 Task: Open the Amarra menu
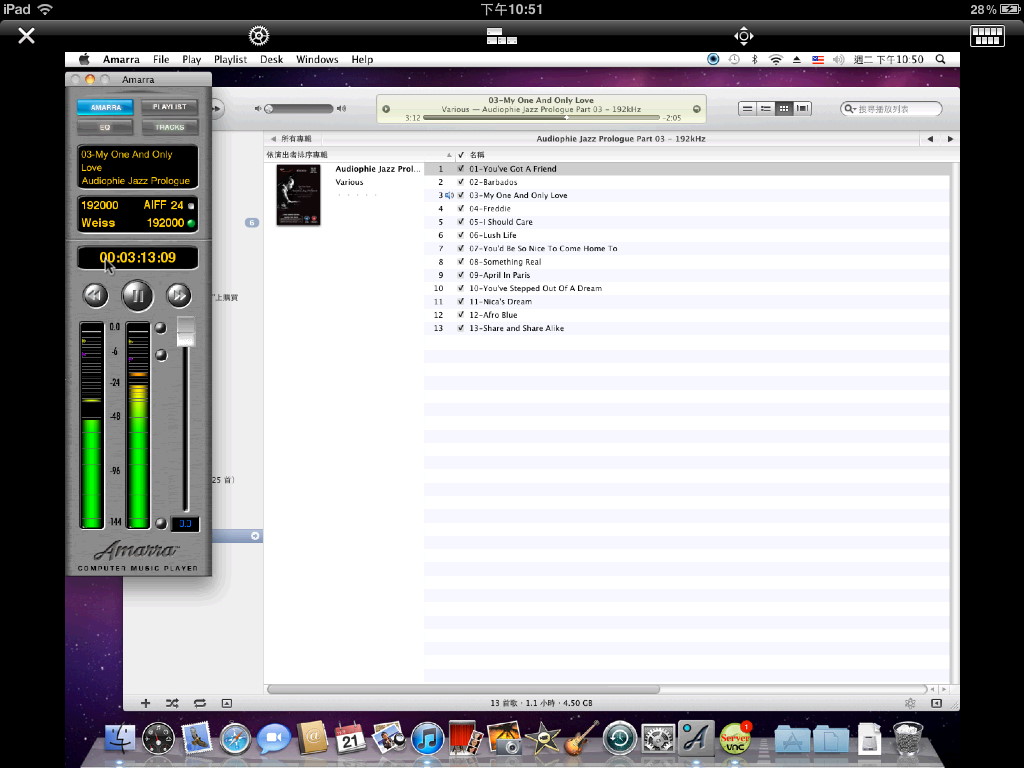[121, 59]
